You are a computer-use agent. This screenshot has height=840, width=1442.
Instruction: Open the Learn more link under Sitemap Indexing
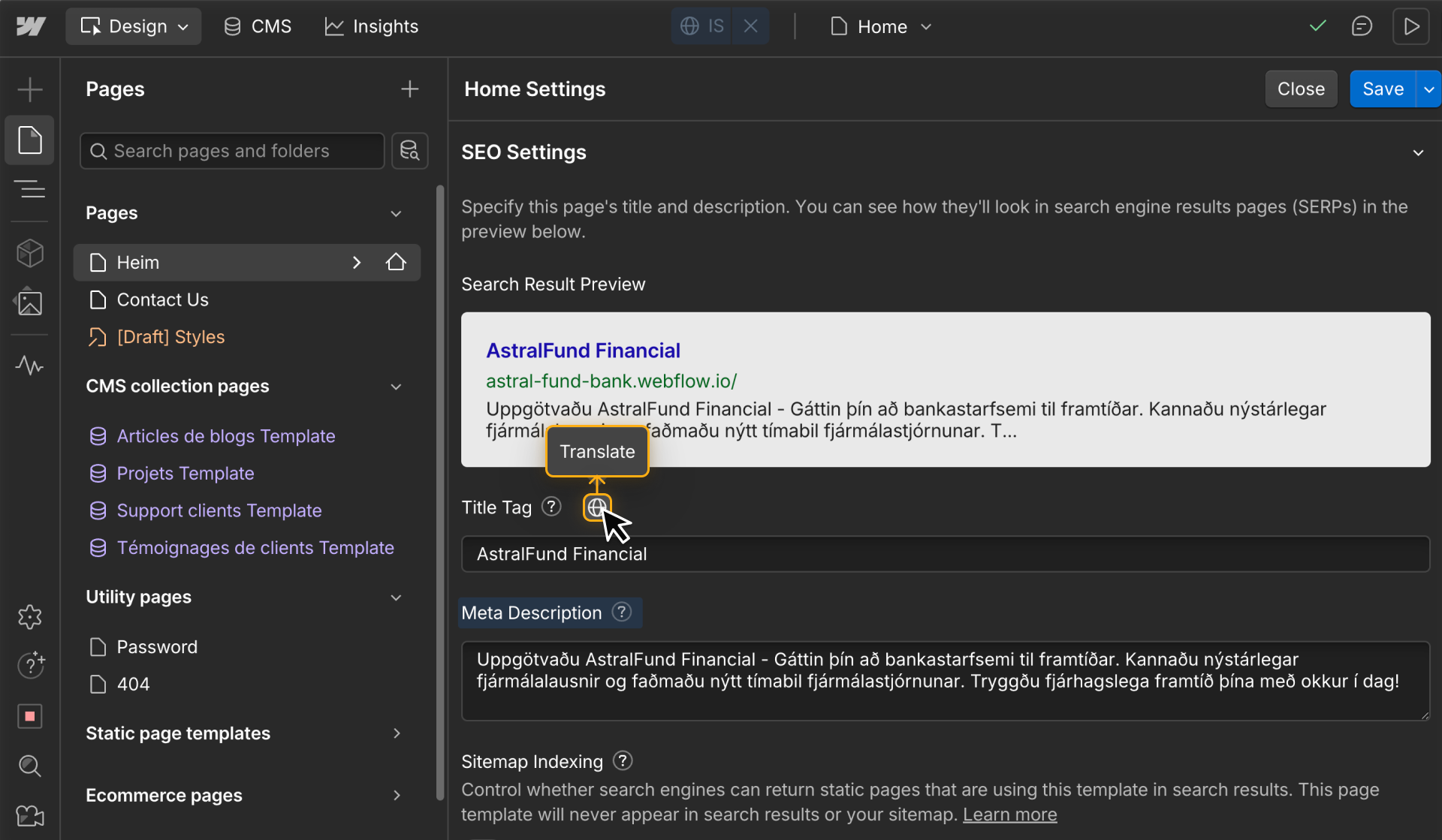pos(1009,814)
